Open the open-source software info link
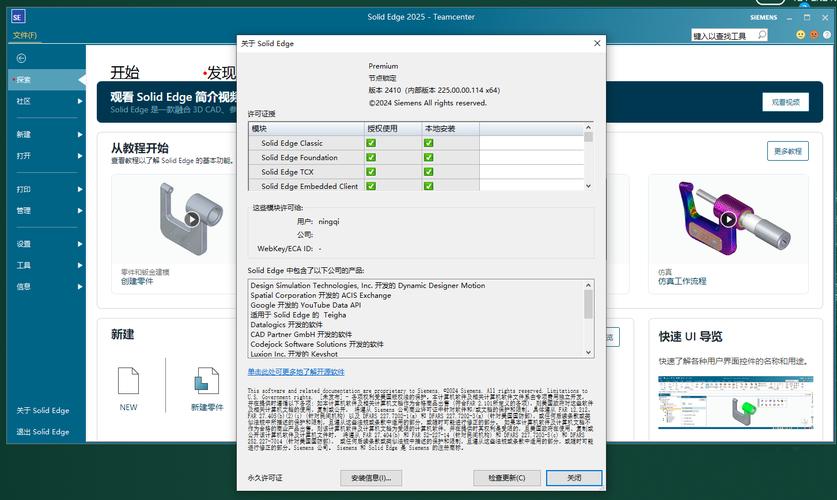The image size is (837, 500). point(296,372)
